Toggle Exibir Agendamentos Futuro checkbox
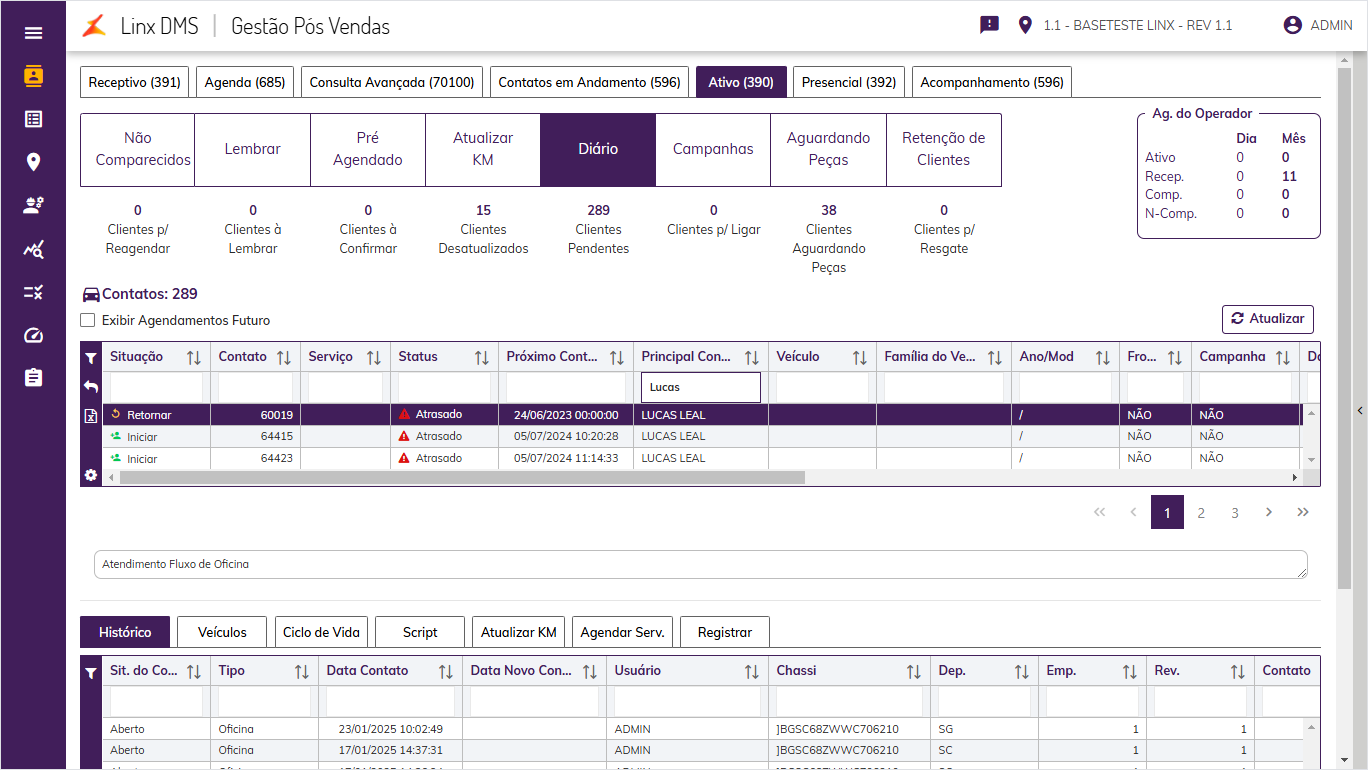 click(88, 321)
